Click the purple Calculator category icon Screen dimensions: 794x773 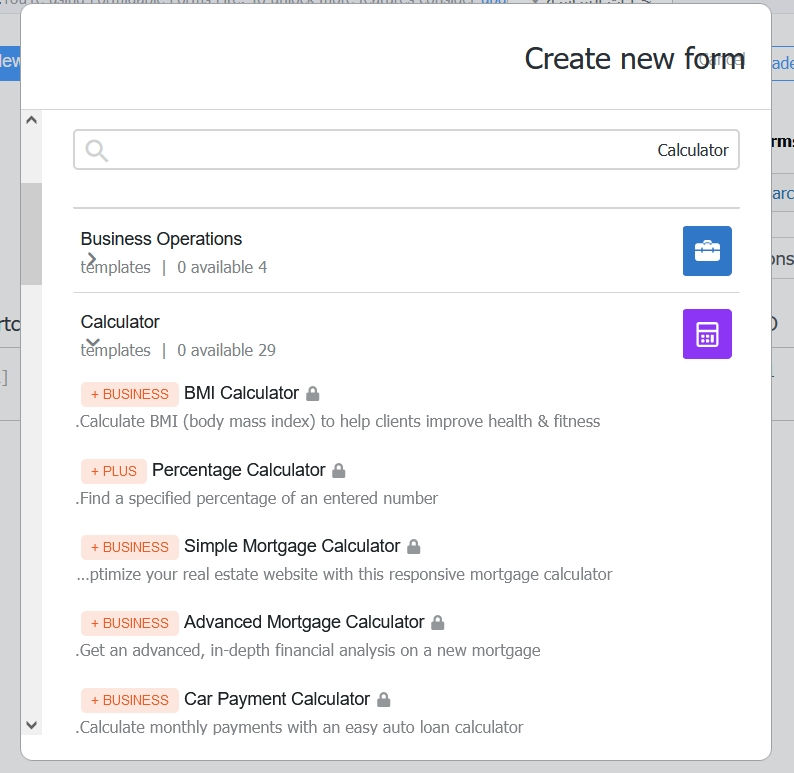[x=707, y=334]
